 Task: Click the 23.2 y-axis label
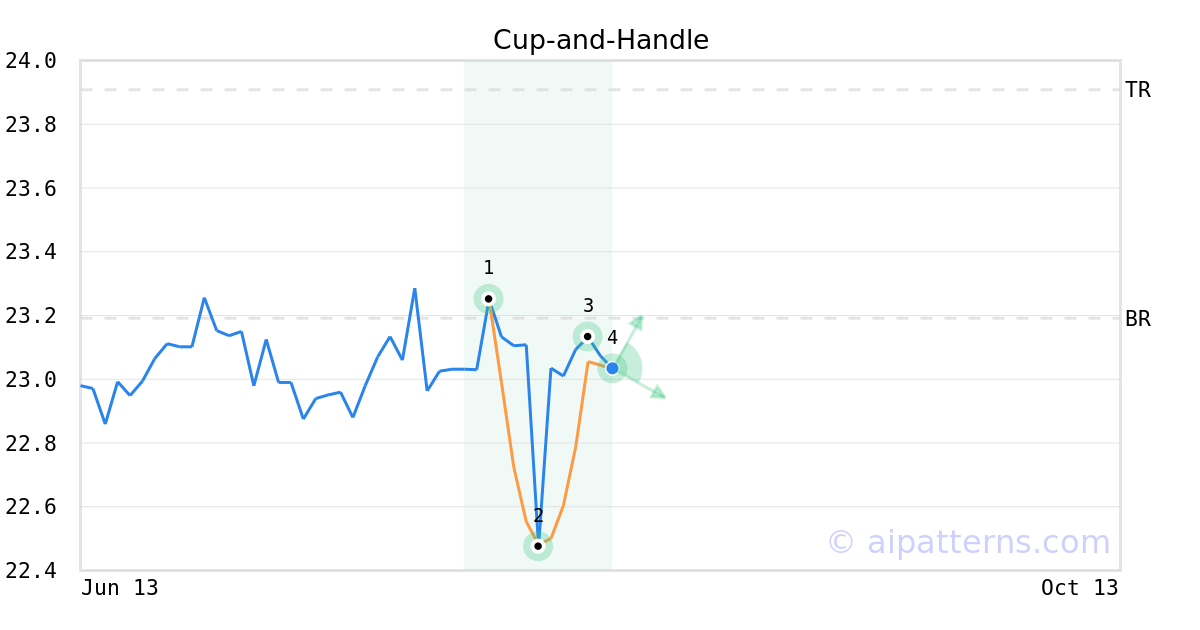click(31, 316)
